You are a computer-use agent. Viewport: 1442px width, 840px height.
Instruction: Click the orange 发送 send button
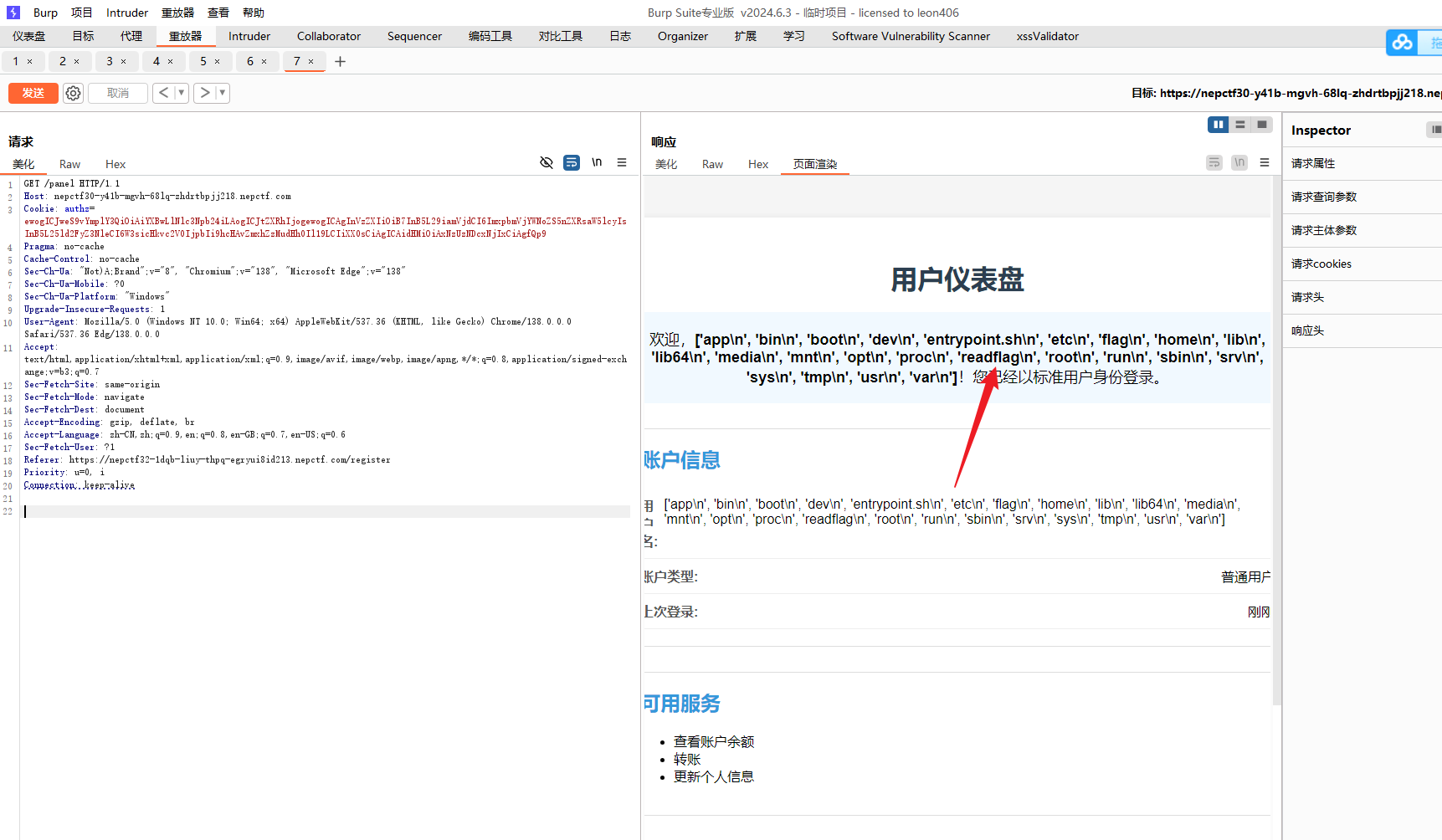33,93
